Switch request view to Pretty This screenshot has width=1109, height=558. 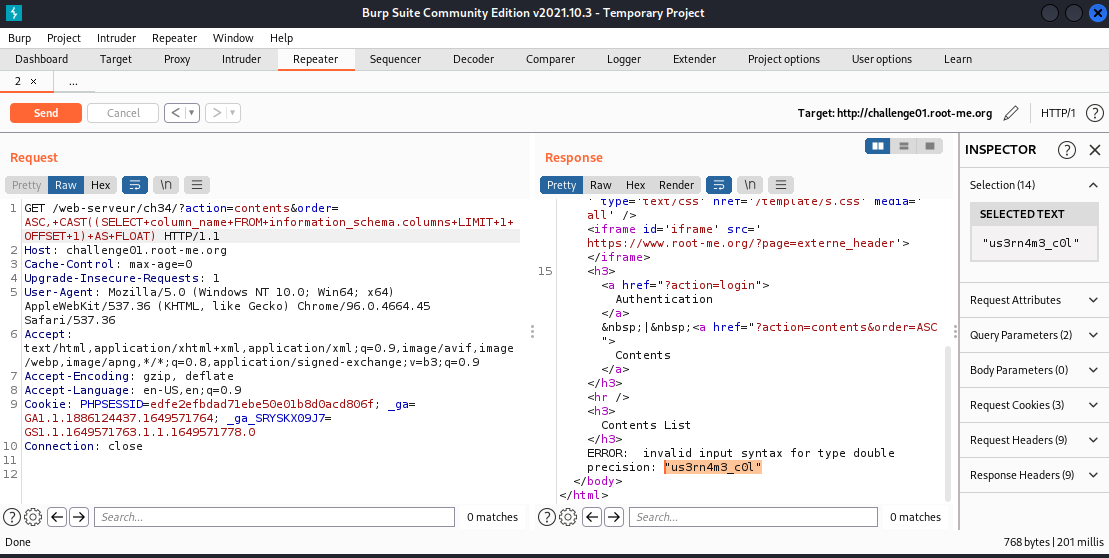point(27,185)
